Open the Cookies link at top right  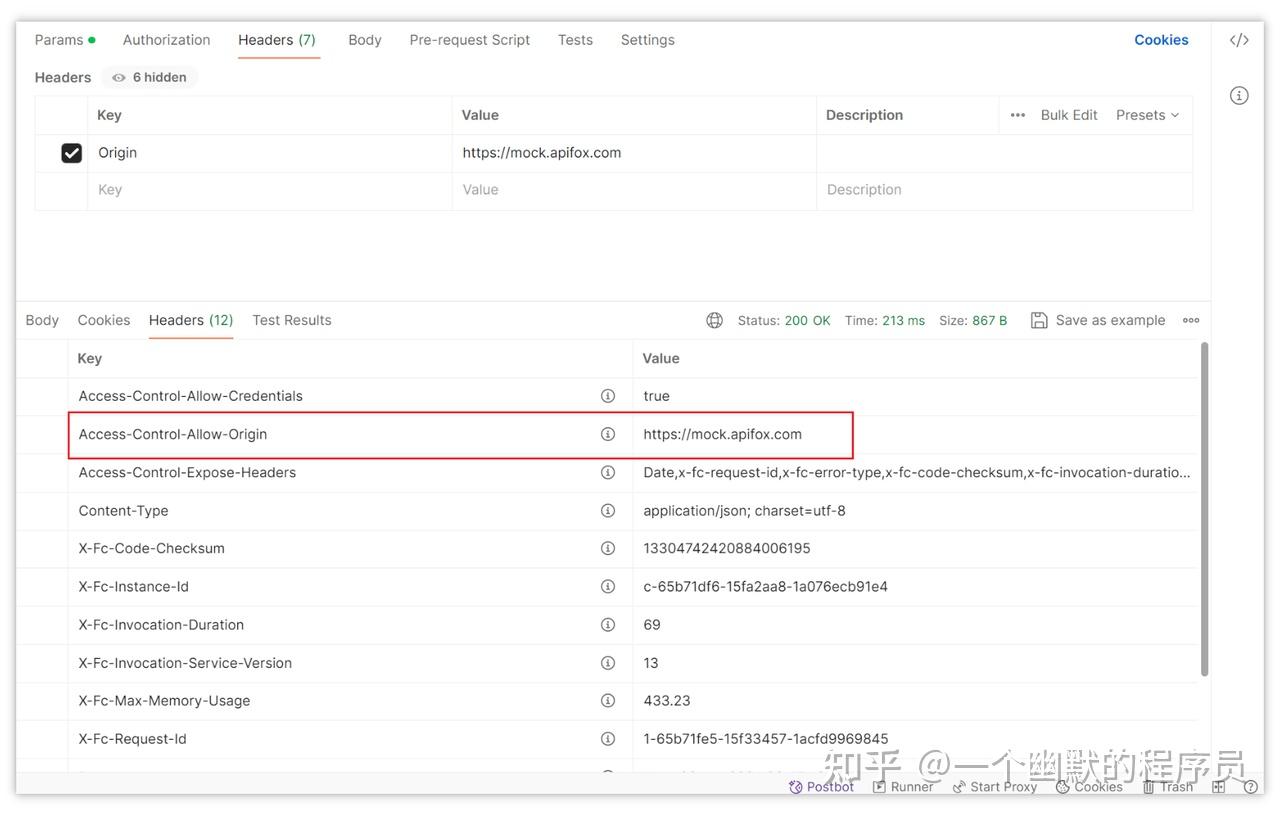click(1161, 40)
